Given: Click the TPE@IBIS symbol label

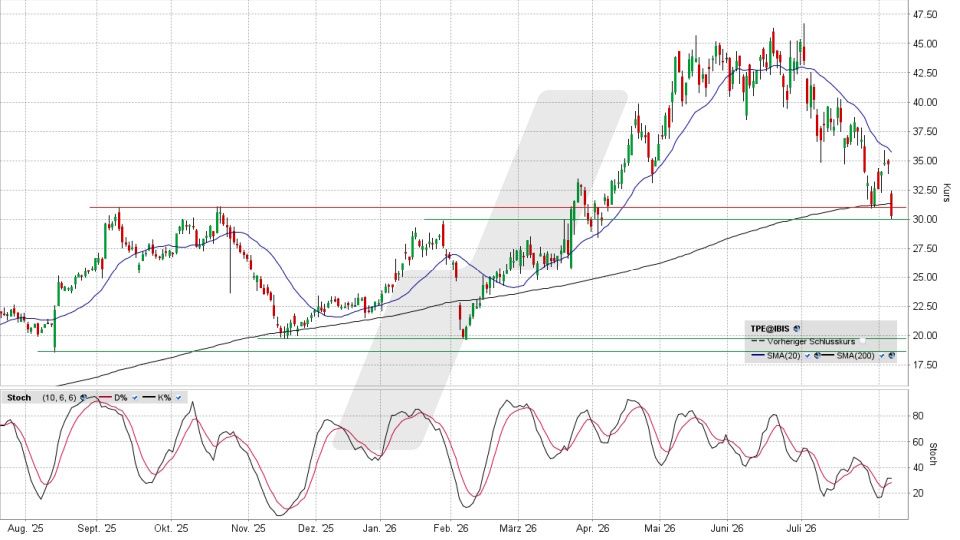Looking at the screenshot, I should coord(770,329).
